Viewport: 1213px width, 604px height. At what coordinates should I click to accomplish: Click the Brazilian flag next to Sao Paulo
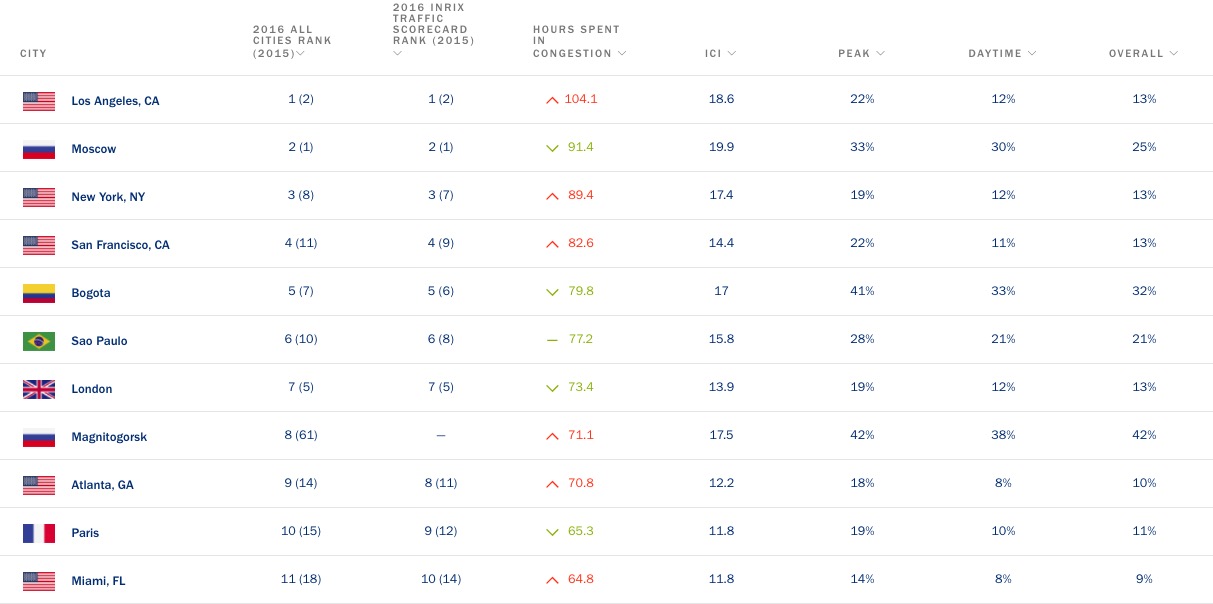(39, 341)
